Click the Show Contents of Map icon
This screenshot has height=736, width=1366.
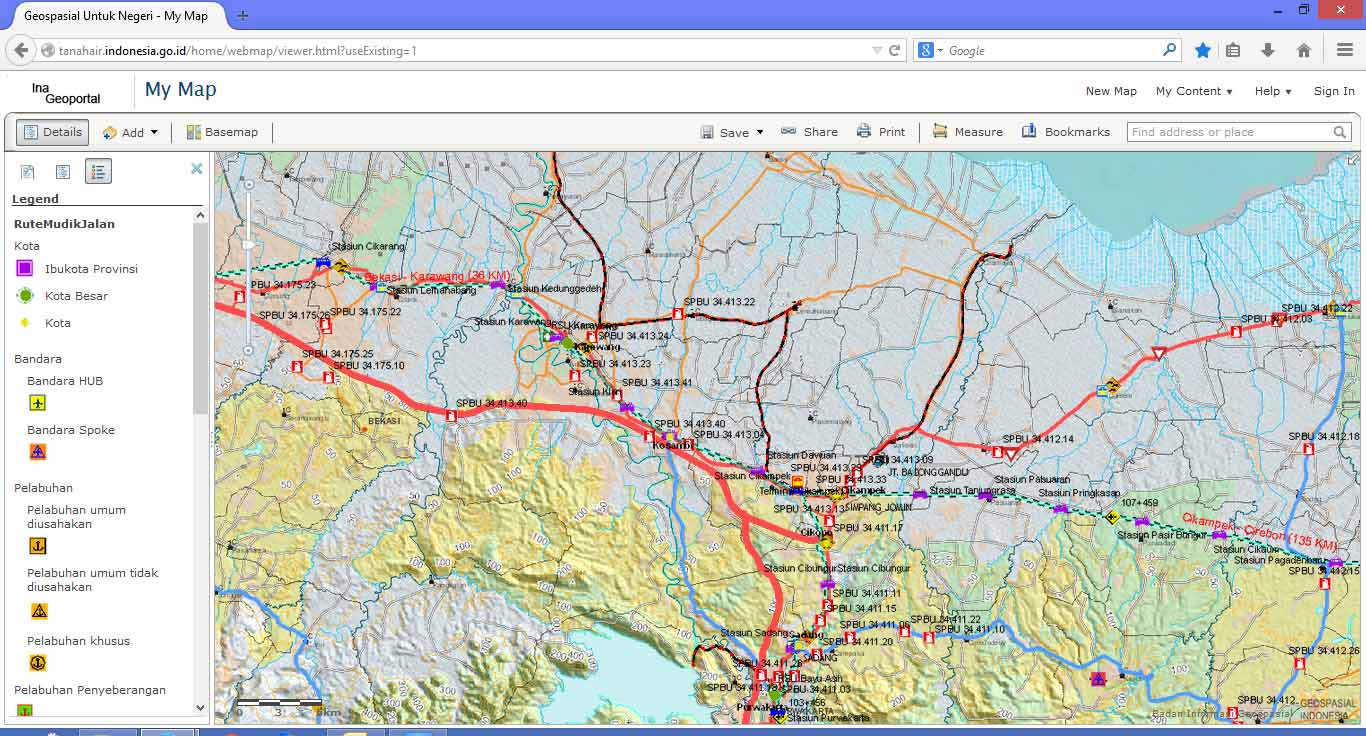point(63,172)
